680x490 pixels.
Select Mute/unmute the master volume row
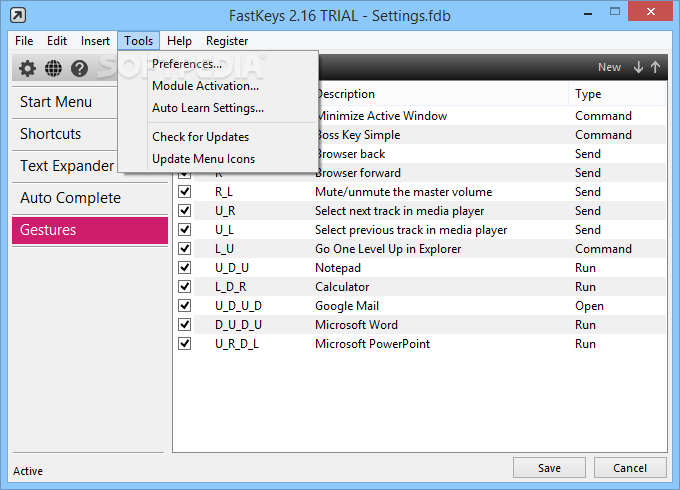pyautogui.click(x=420, y=192)
